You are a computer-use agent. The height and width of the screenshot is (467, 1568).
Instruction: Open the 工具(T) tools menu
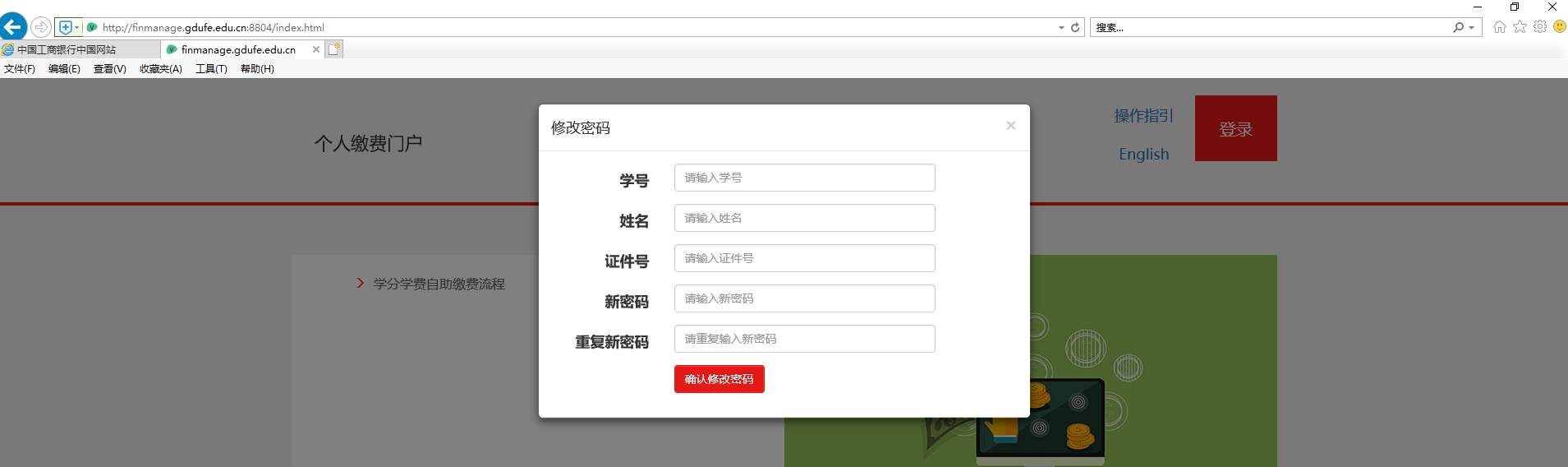tap(211, 69)
